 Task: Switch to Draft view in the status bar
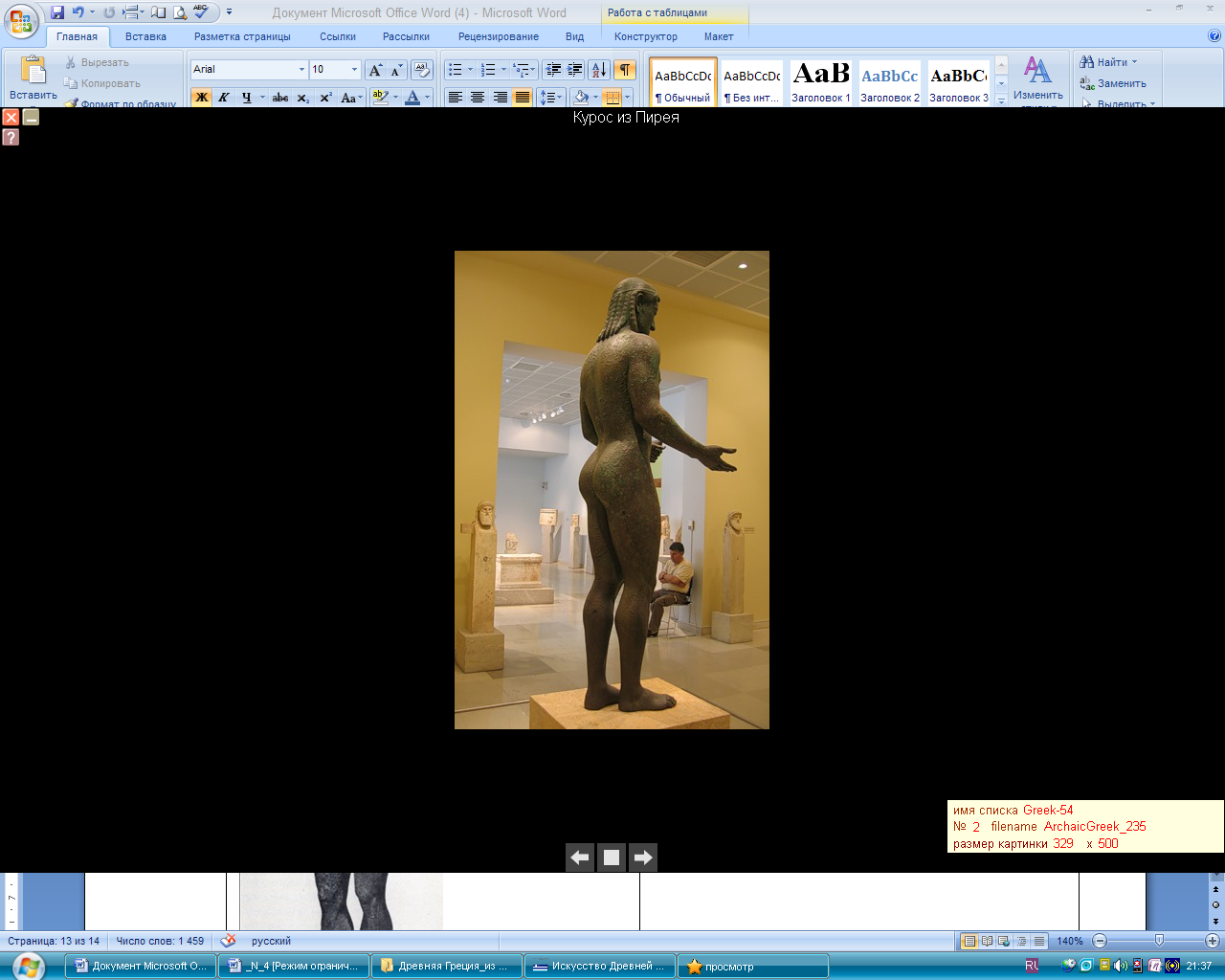click(x=1039, y=941)
